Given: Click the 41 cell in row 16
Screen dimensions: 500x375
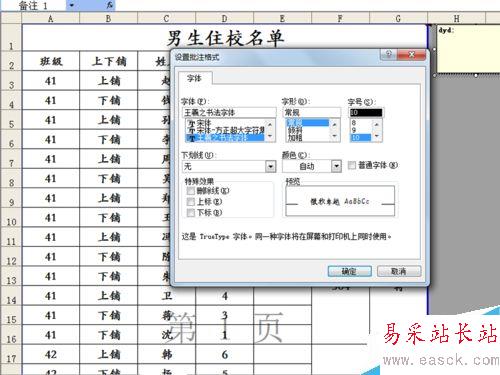Looking at the screenshot, I should (51, 335).
